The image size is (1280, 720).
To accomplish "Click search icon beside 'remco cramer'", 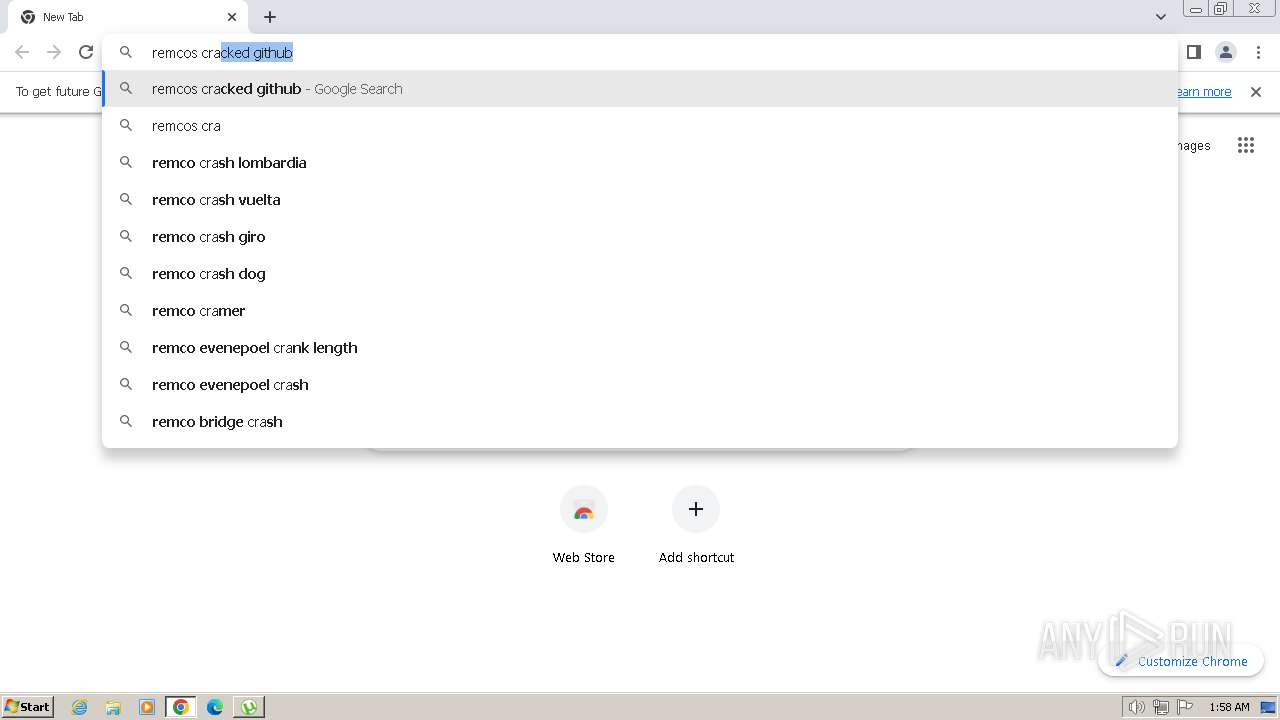I will click(x=126, y=310).
